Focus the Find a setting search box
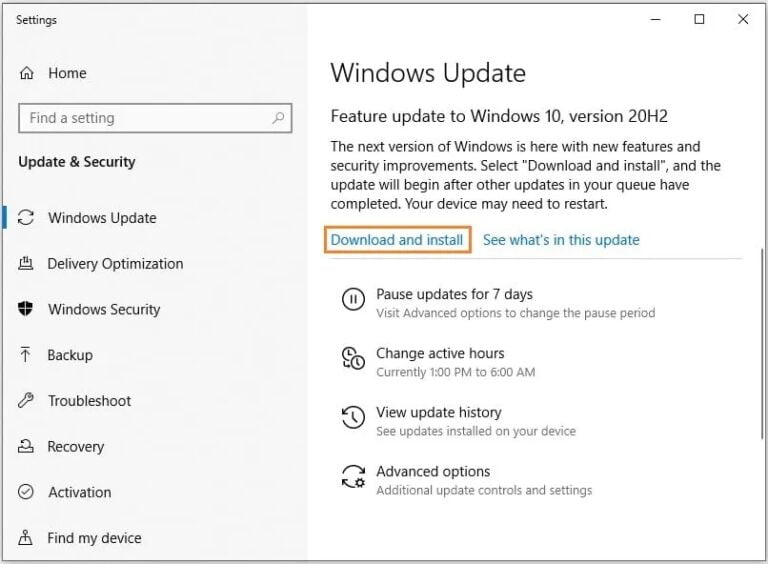The width and height of the screenshot is (768, 564). pyautogui.click(x=145, y=118)
